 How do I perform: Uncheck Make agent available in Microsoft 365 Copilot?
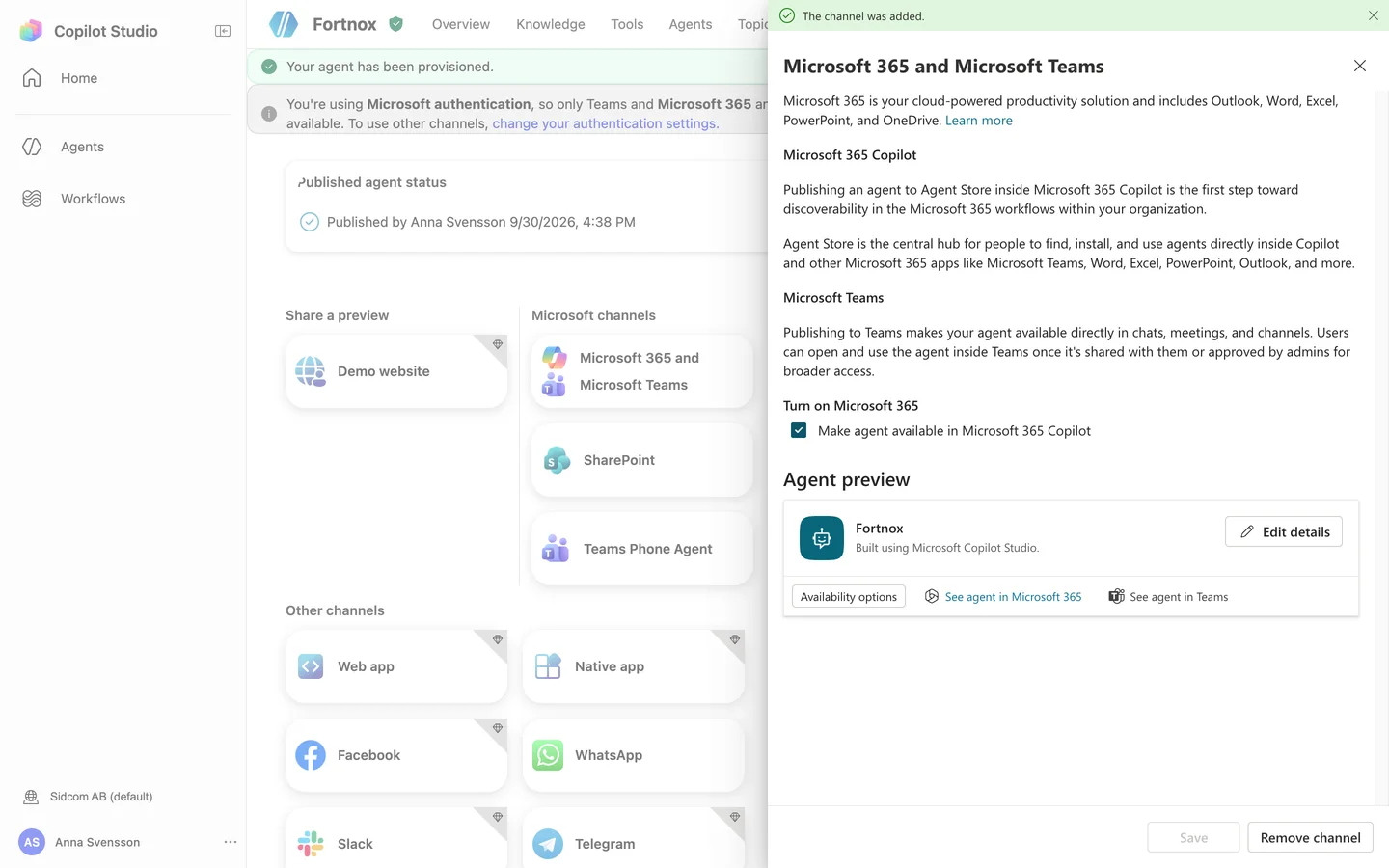(x=799, y=430)
